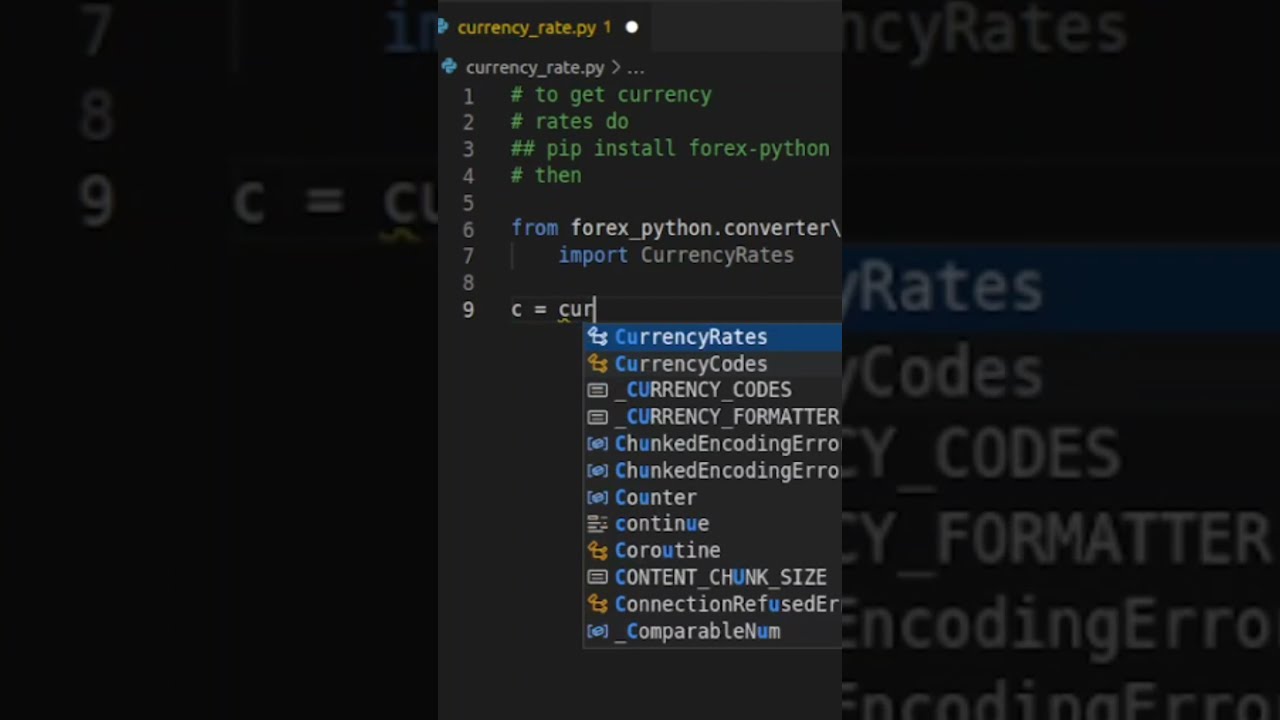Click 'forex_python.converter' in the from statement
Screen dimensions: 1280x720
click(701, 229)
